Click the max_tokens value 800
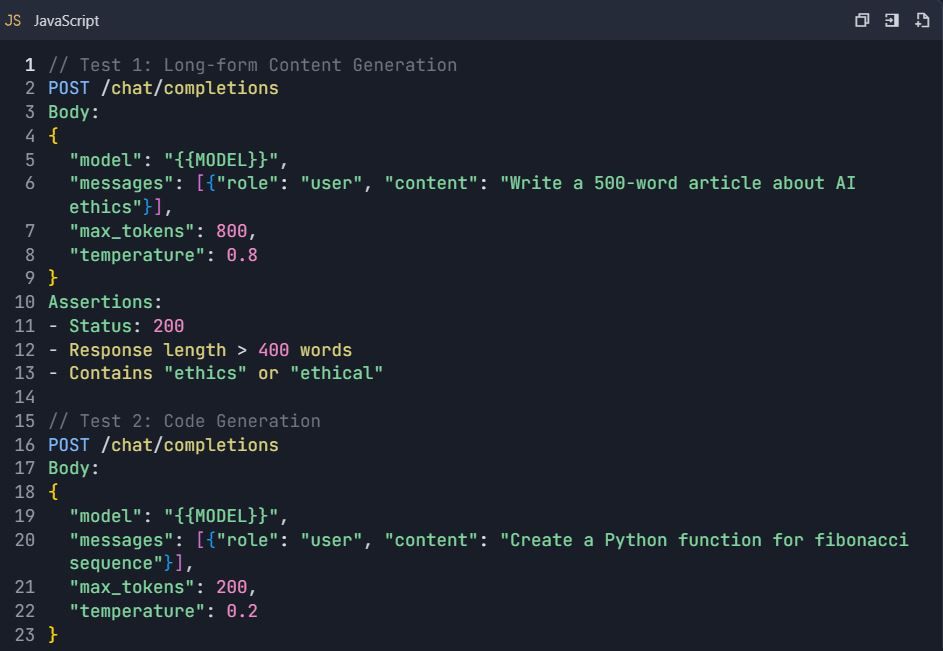The height and width of the screenshot is (651, 943). [x=232, y=231]
